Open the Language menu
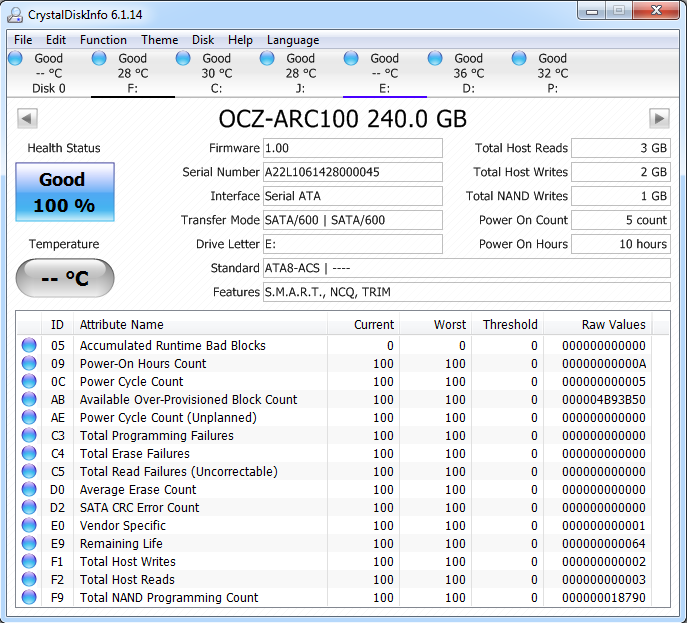The image size is (687, 623). (293, 40)
